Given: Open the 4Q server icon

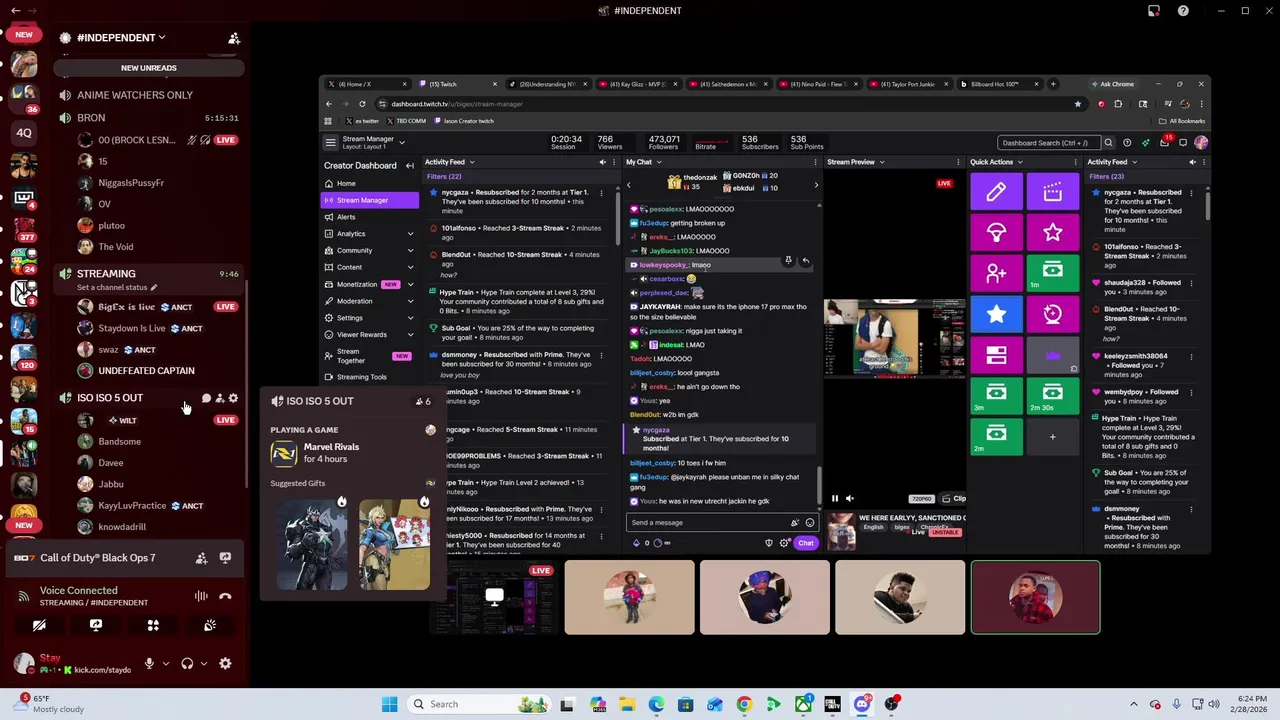Looking at the screenshot, I should [24, 133].
